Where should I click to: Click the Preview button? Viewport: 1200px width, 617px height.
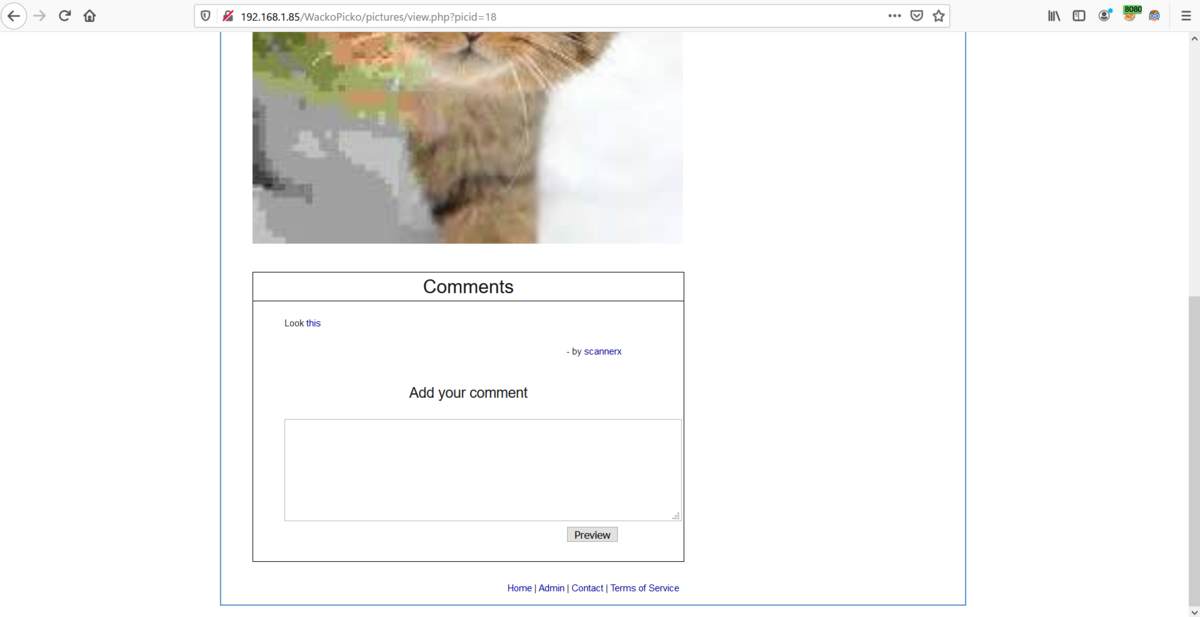(592, 535)
